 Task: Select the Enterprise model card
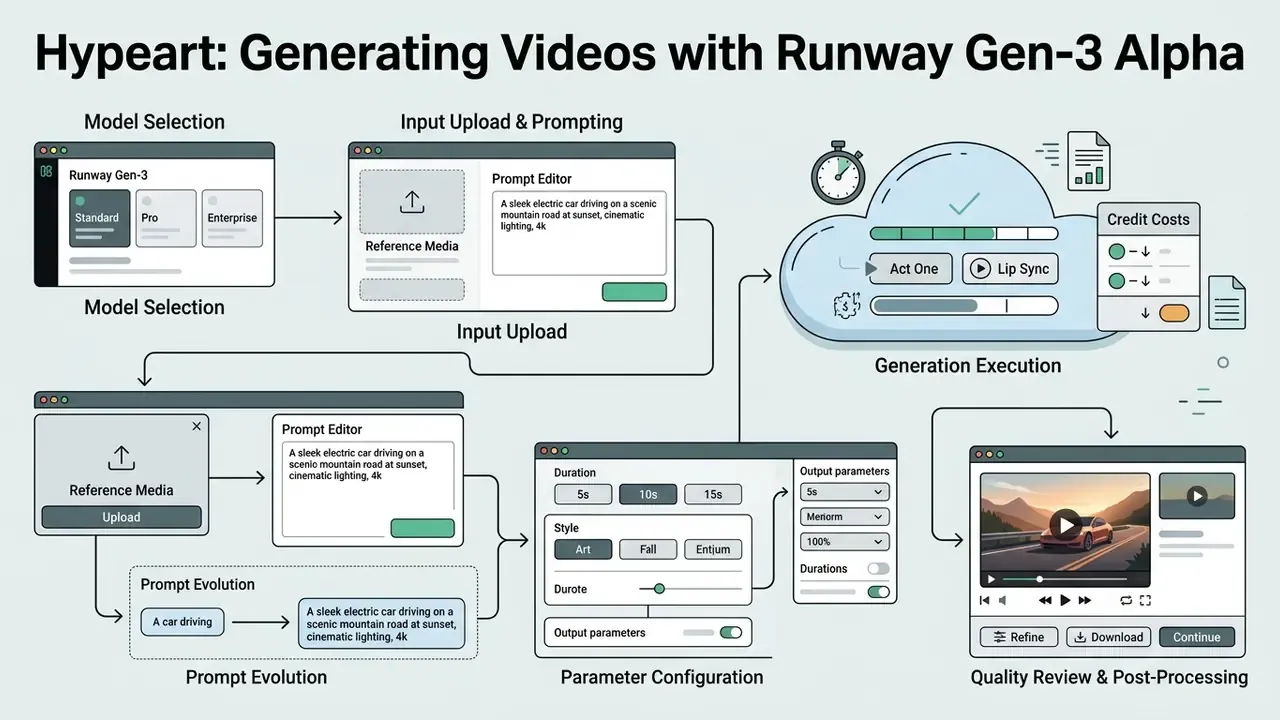point(232,218)
